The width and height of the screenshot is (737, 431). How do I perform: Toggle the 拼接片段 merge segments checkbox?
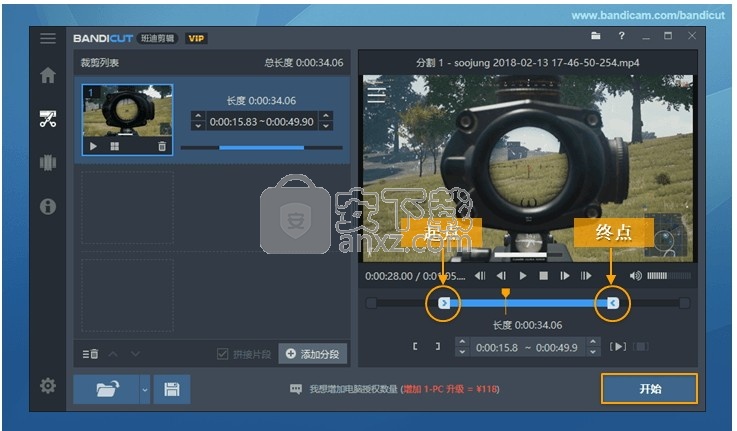(222, 354)
